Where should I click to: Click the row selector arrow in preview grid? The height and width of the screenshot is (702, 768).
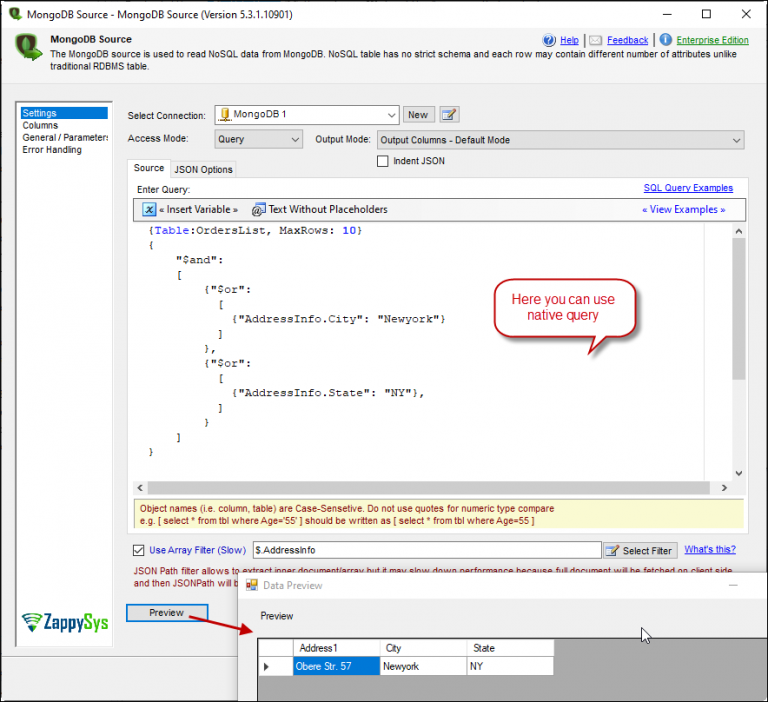click(x=266, y=666)
